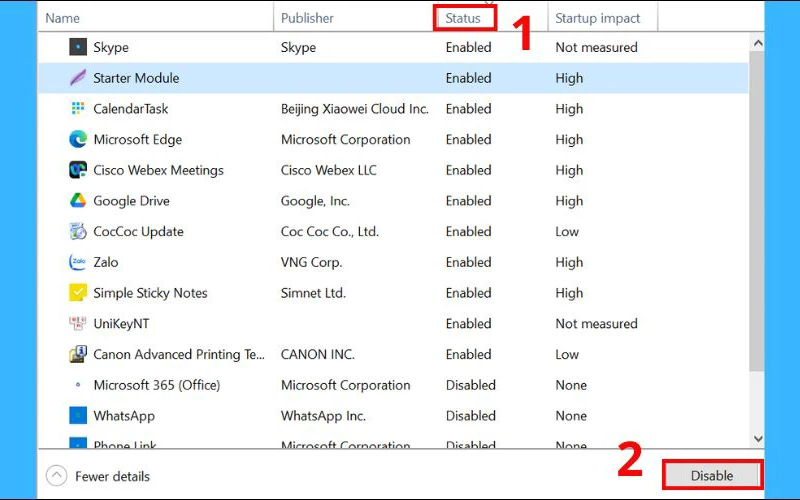The width and height of the screenshot is (800, 500).
Task: Click the scroll up arrow of list
Action: coord(757,43)
